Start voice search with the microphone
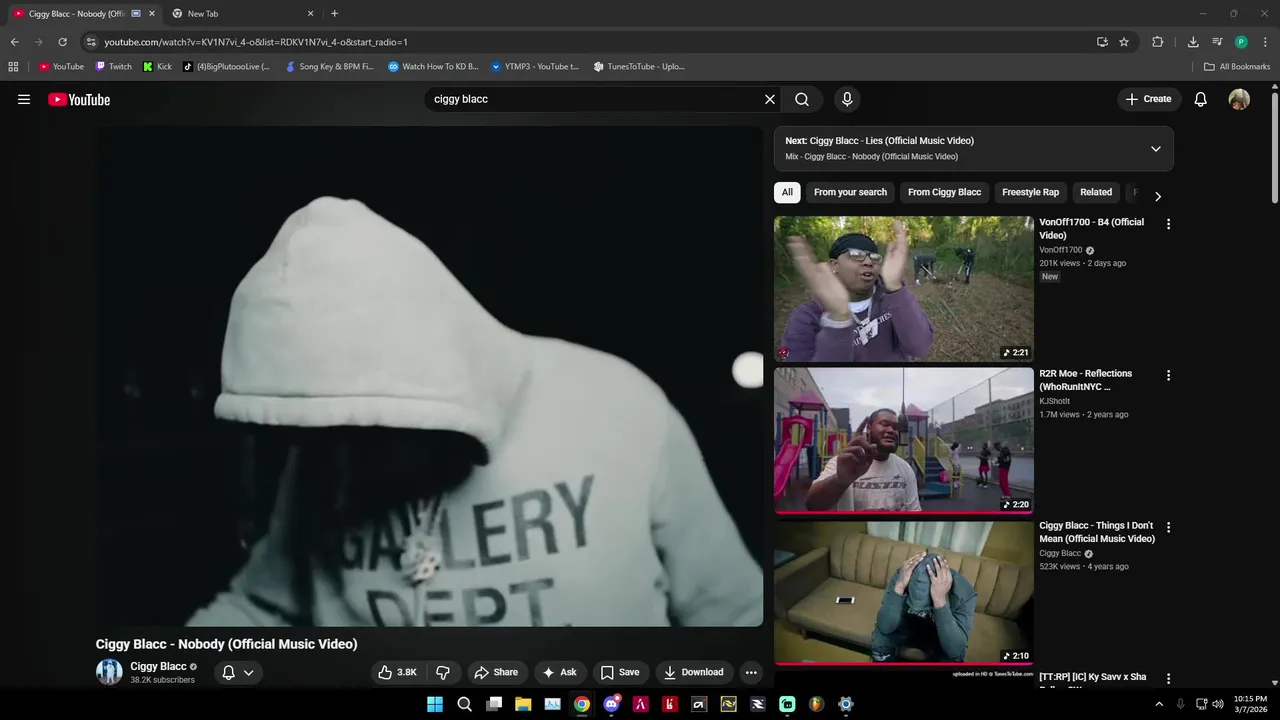Screen dimensions: 1280x720 [847, 99]
